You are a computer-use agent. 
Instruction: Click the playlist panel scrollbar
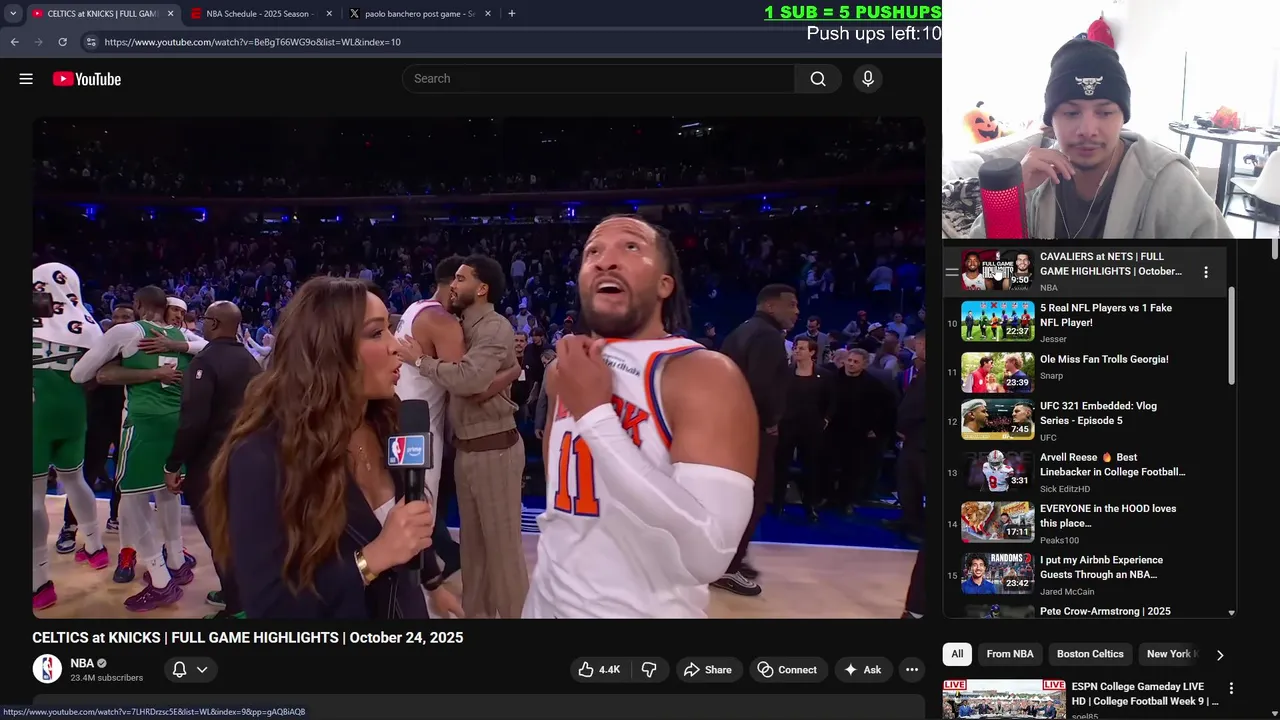coord(1232,335)
